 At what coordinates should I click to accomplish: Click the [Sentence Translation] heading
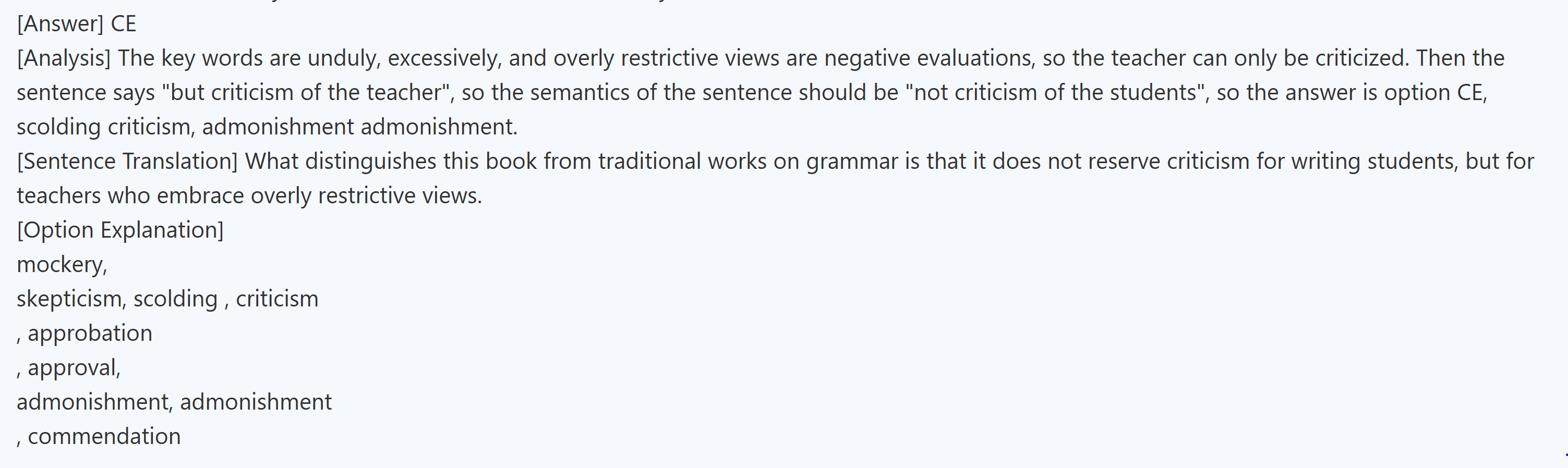127,162
